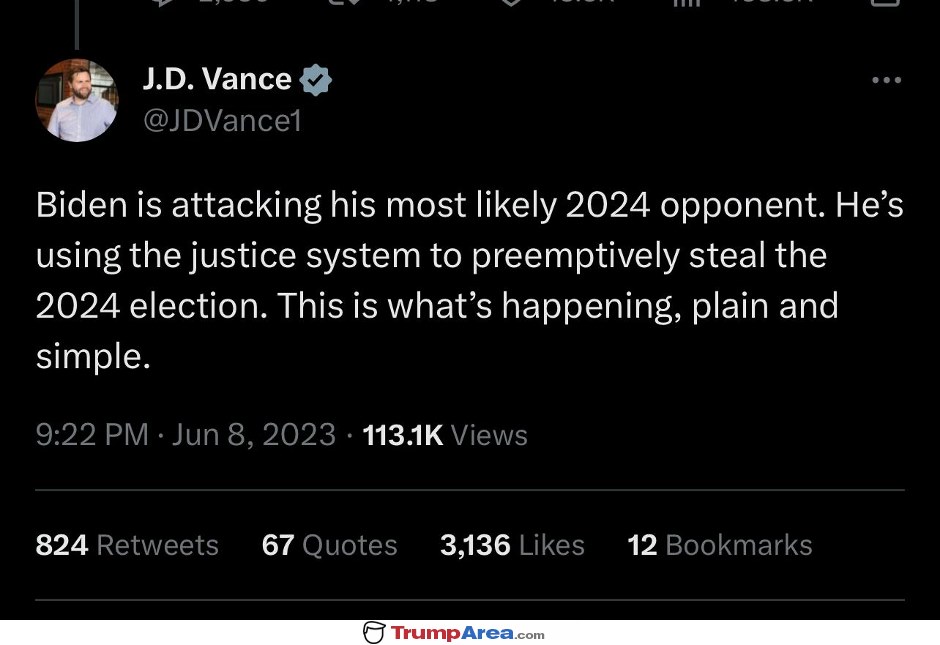Open the @JDVance1 handle link
Viewport: 940px width, 645px height.
tap(222, 120)
